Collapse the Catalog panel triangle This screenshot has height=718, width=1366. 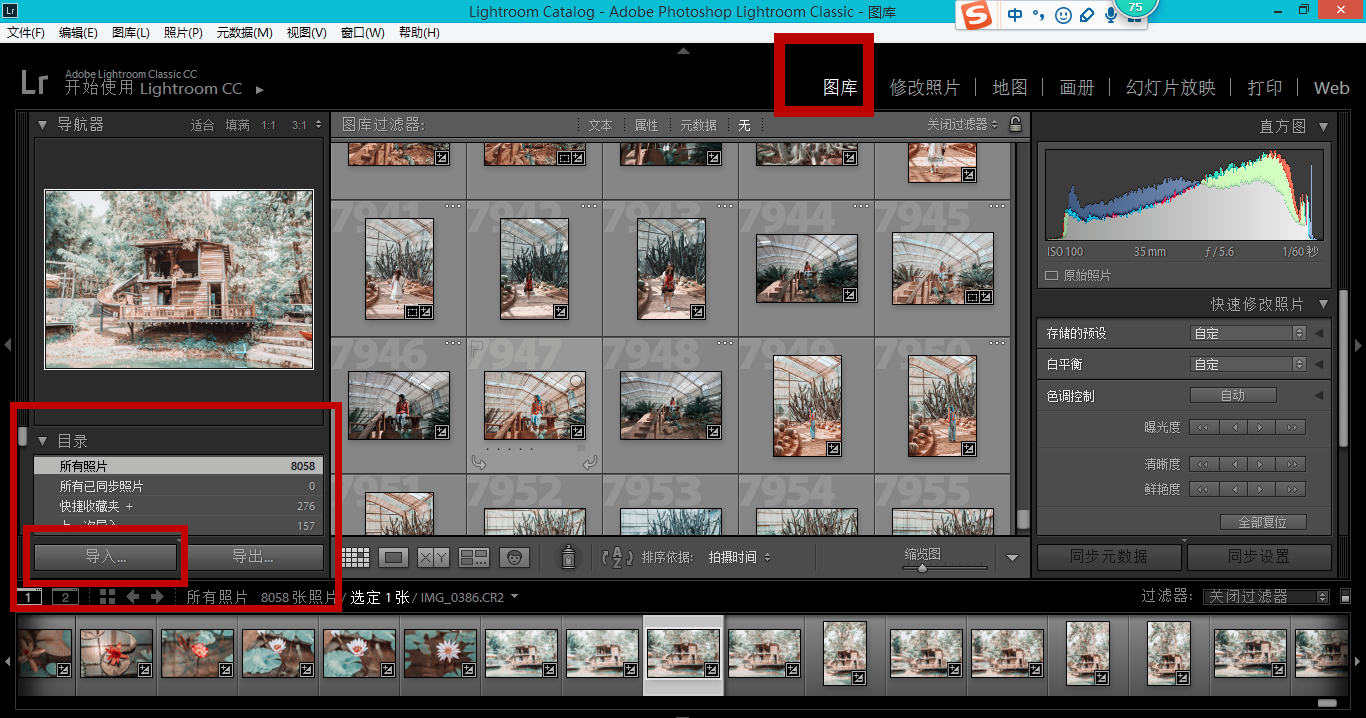click(x=43, y=441)
